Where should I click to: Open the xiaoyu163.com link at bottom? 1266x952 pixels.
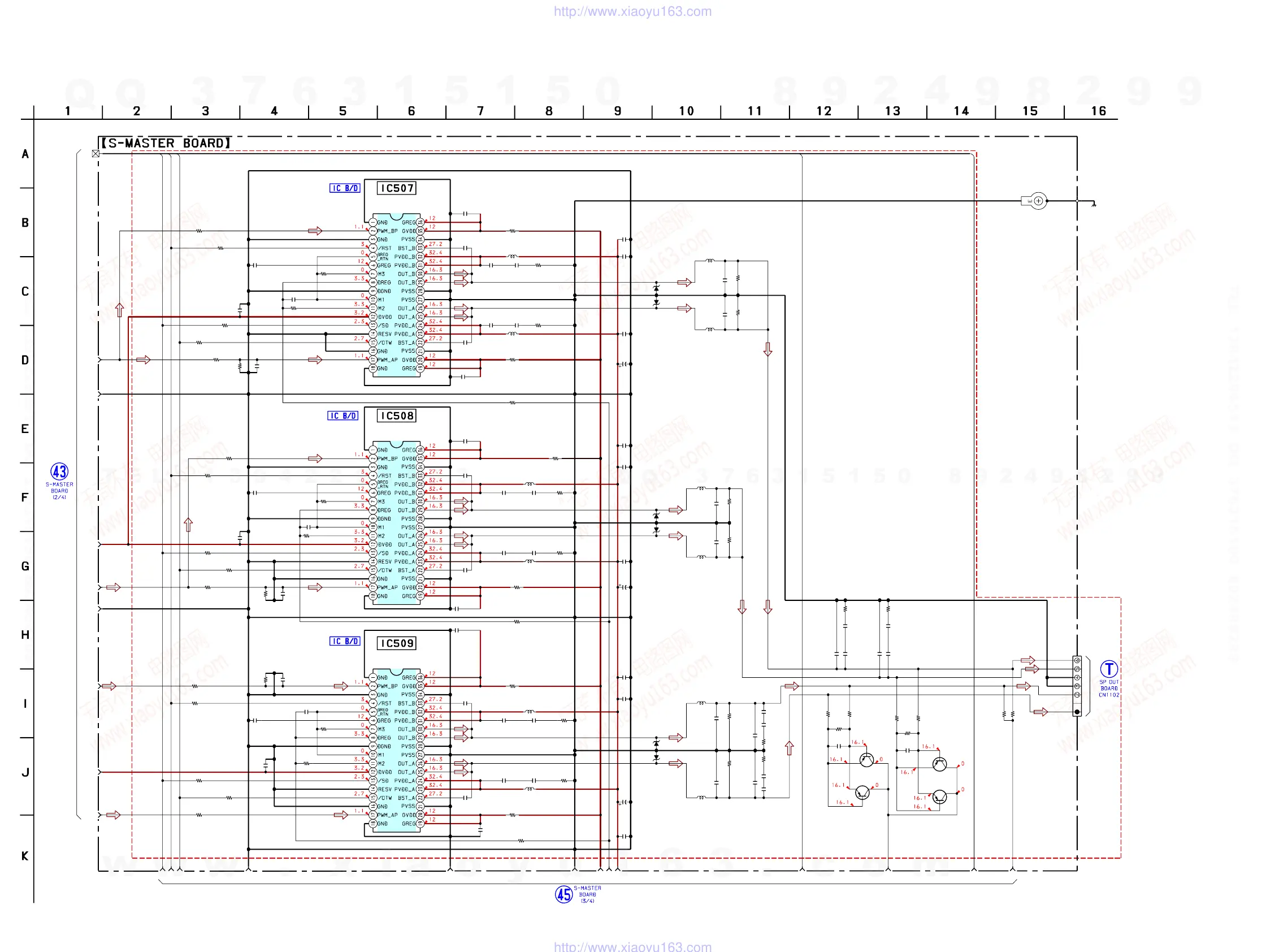pos(632,946)
